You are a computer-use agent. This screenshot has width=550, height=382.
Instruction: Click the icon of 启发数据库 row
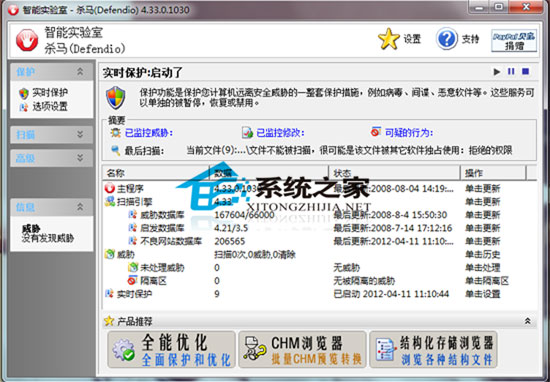(133, 228)
